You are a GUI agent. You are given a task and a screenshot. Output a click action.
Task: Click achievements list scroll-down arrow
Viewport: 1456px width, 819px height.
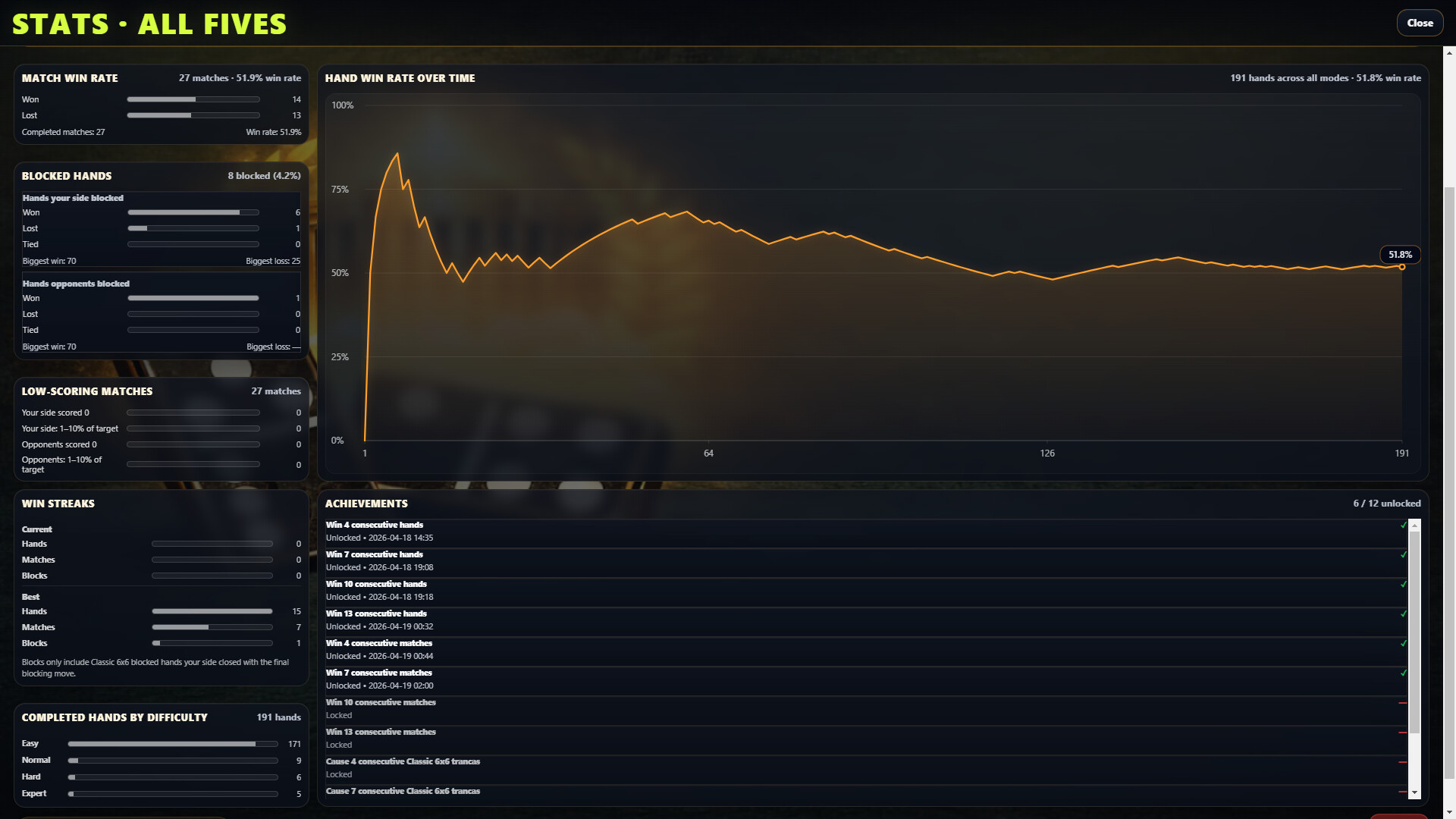point(1414,792)
